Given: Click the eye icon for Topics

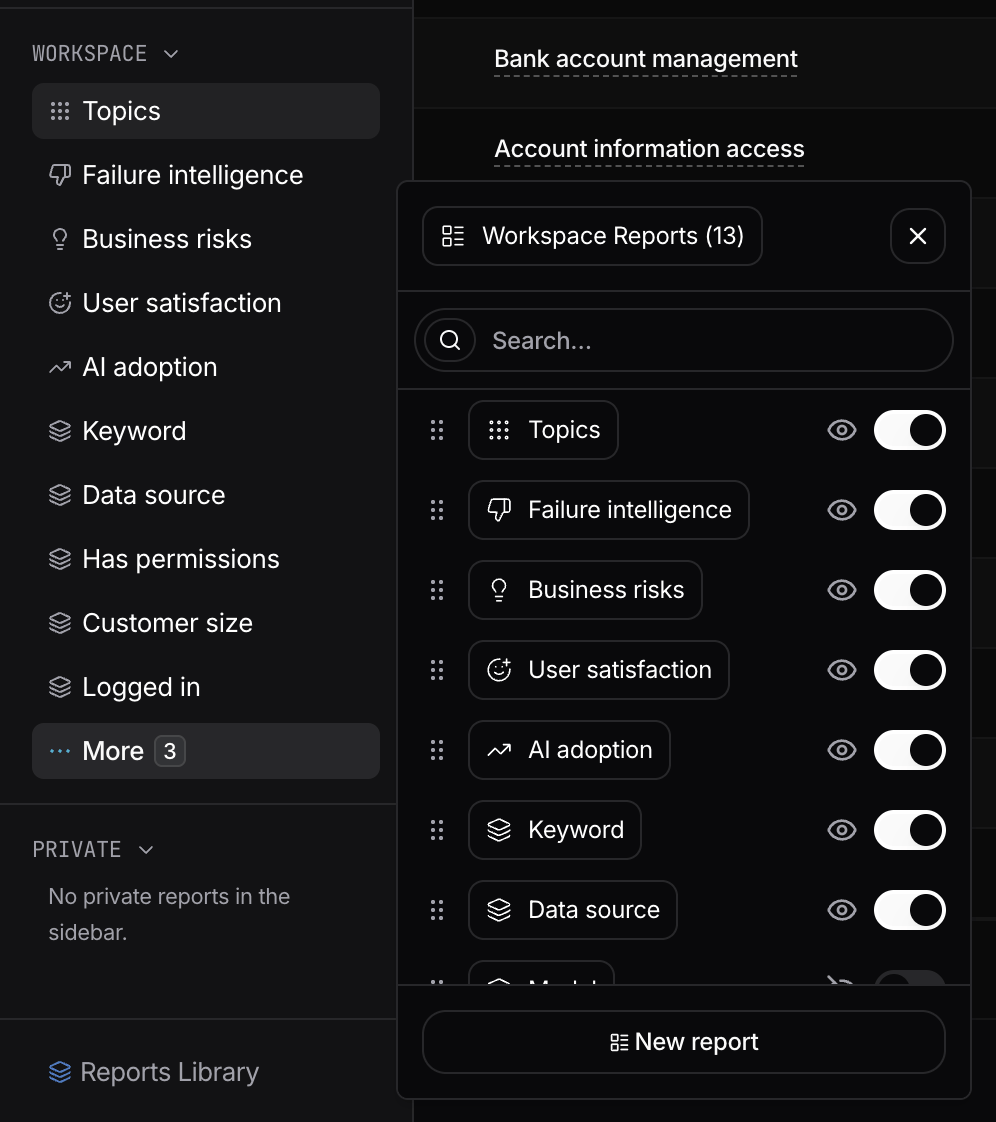Looking at the screenshot, I should click(x=841, y=430).
